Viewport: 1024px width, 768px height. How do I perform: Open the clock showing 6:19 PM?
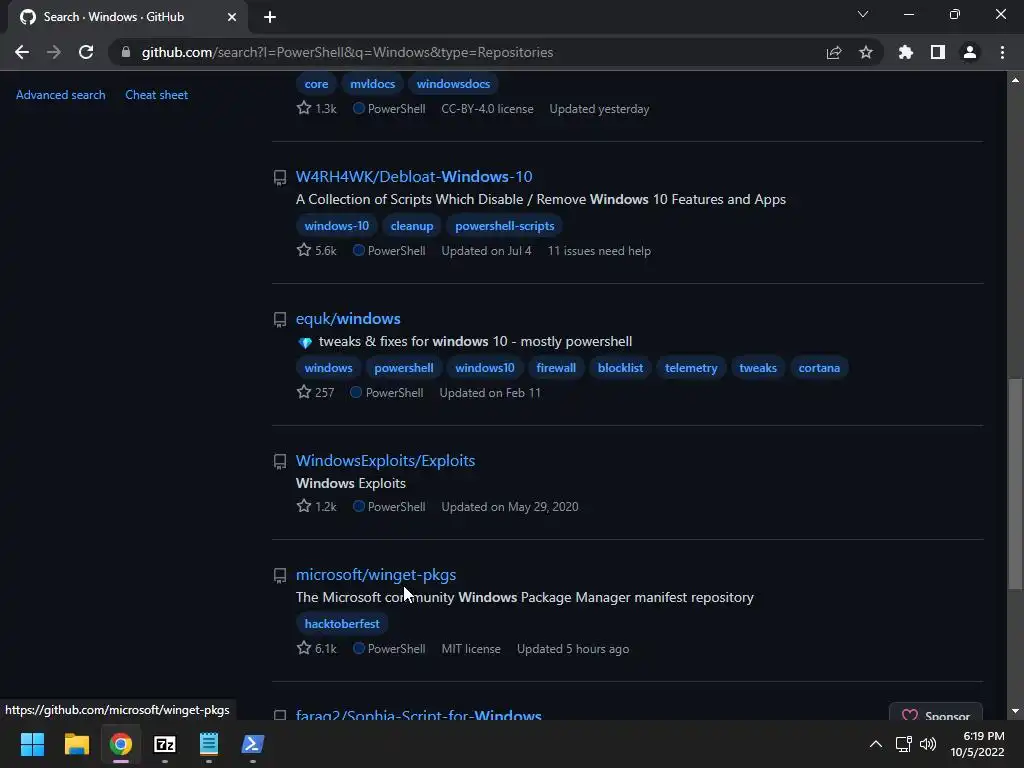pos(978,744)
